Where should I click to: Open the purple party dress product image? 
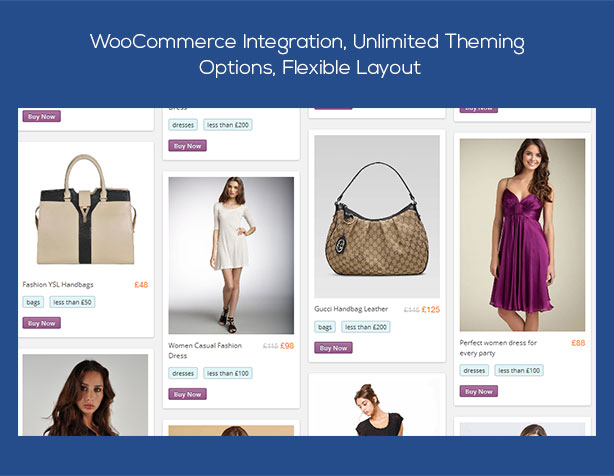pos(522,235)
